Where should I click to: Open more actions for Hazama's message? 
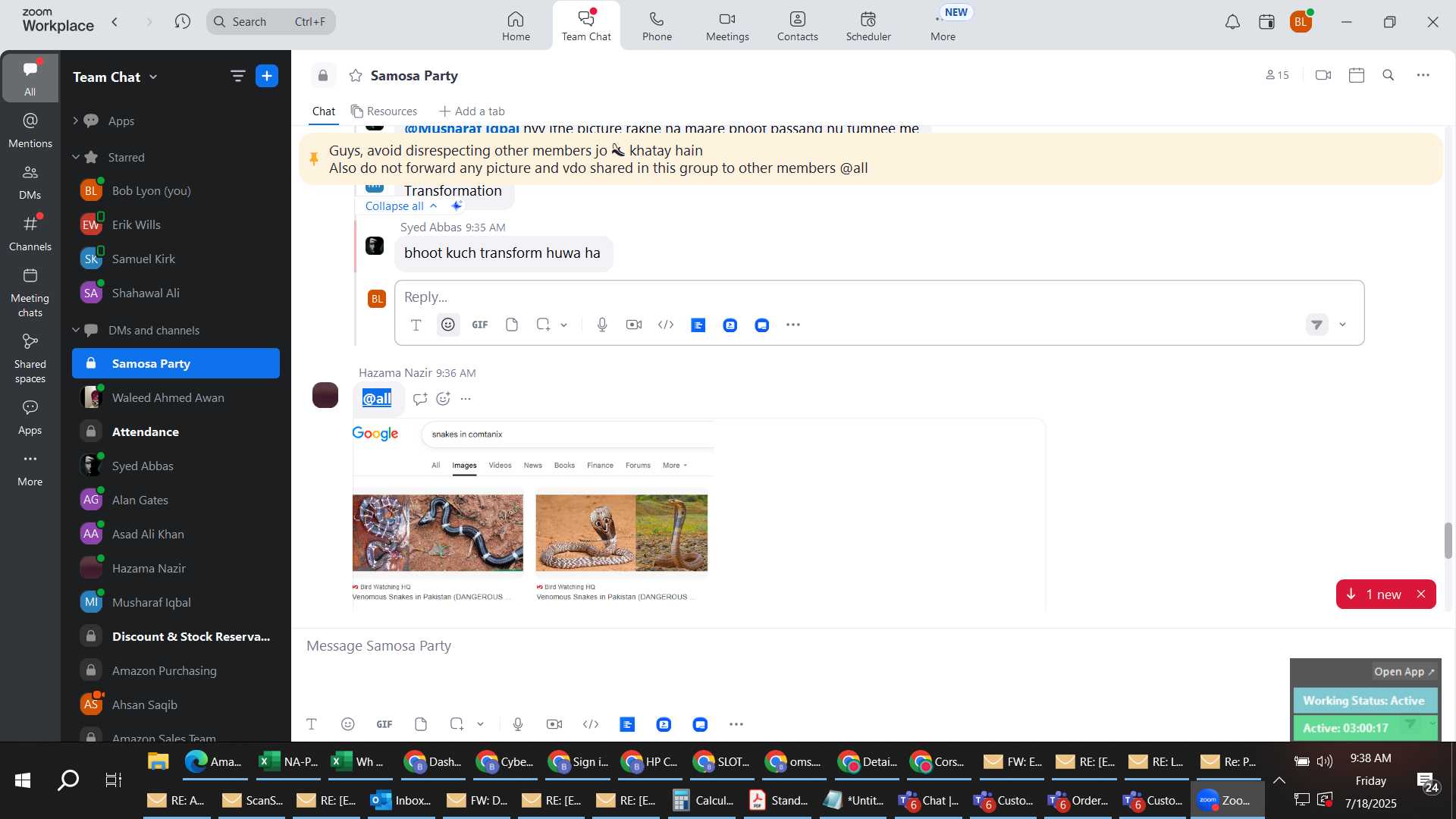click(466, 399)
